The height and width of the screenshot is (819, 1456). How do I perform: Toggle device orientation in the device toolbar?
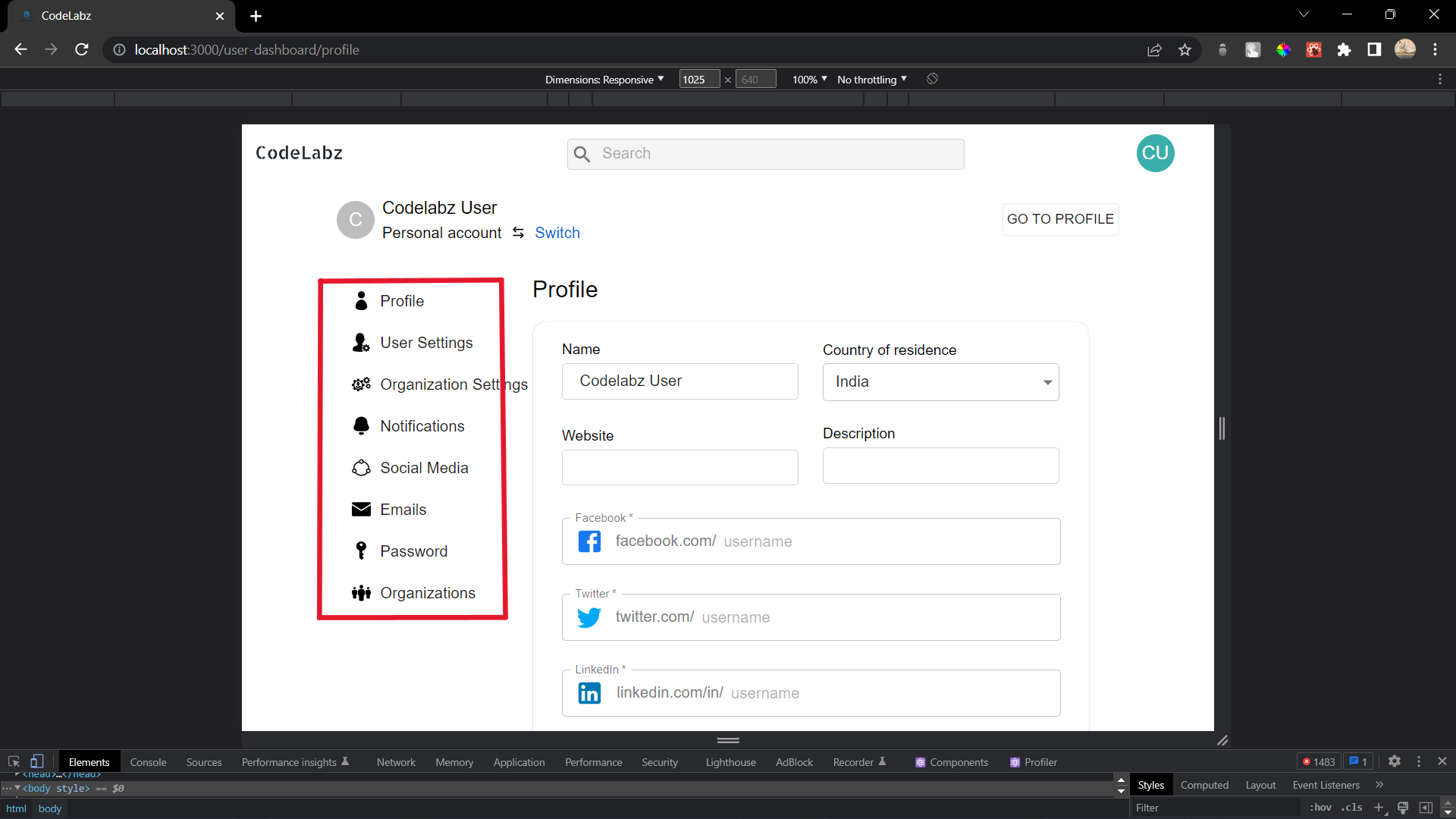tap(931, 79)
